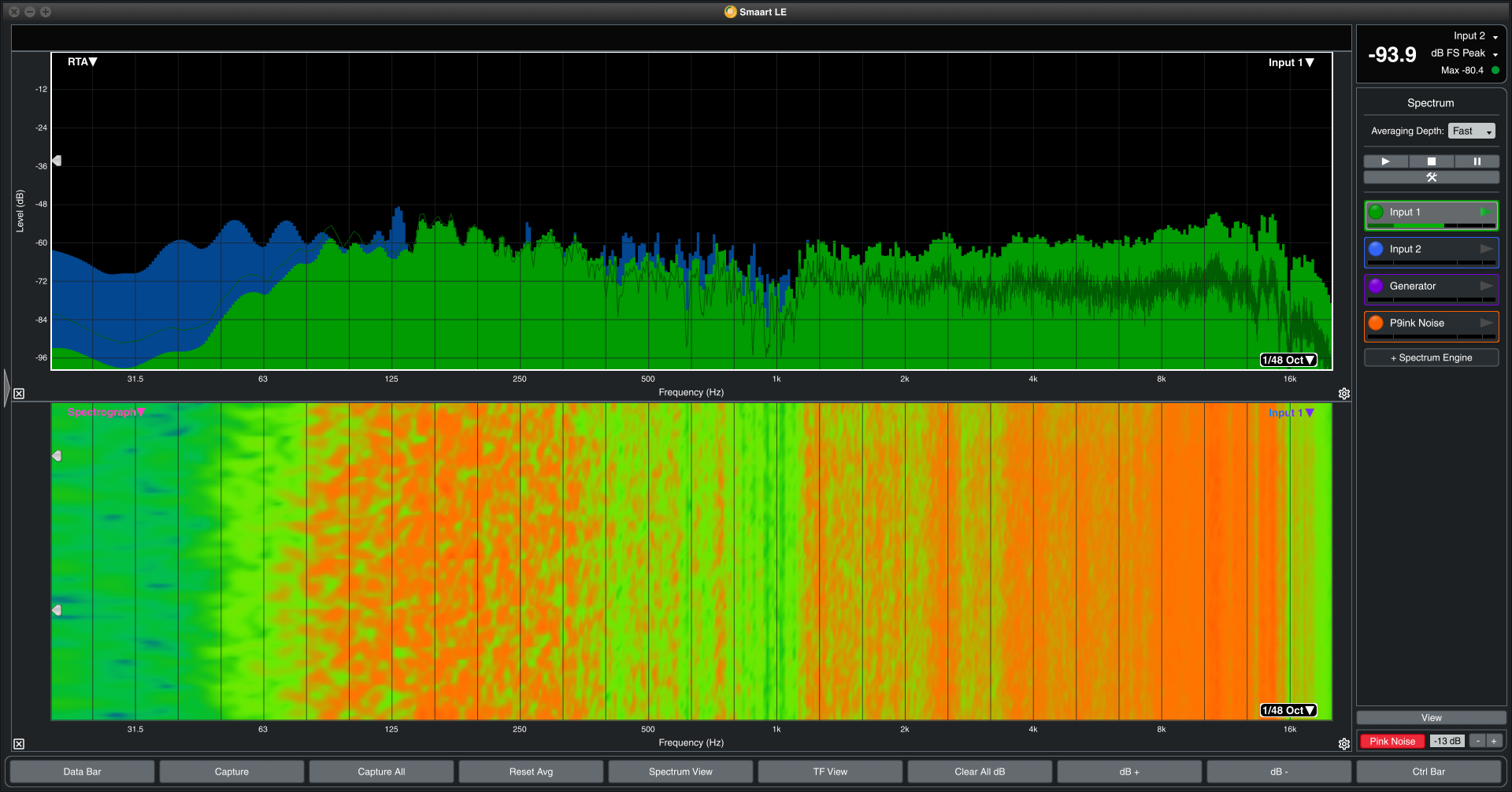Start the Input 2 engine with its arrow
This screenshot has width=1512, height=792.
1486,249
